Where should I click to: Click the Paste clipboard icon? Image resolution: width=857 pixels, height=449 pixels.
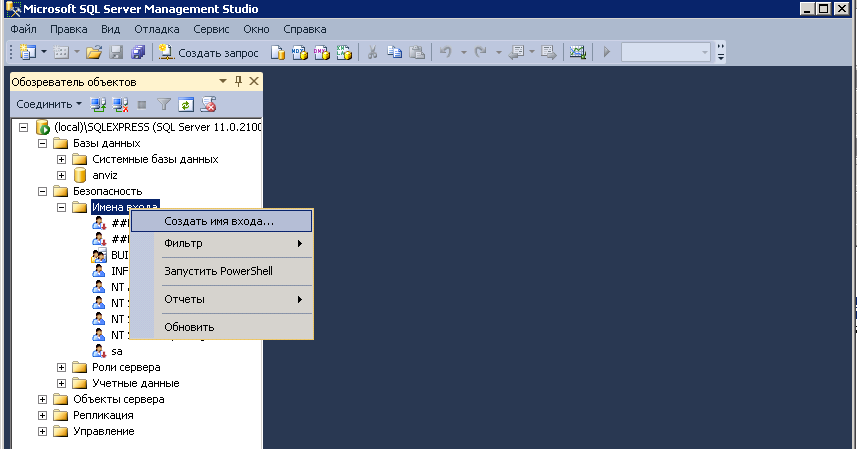pyautogui.click(x=417, y=52)
